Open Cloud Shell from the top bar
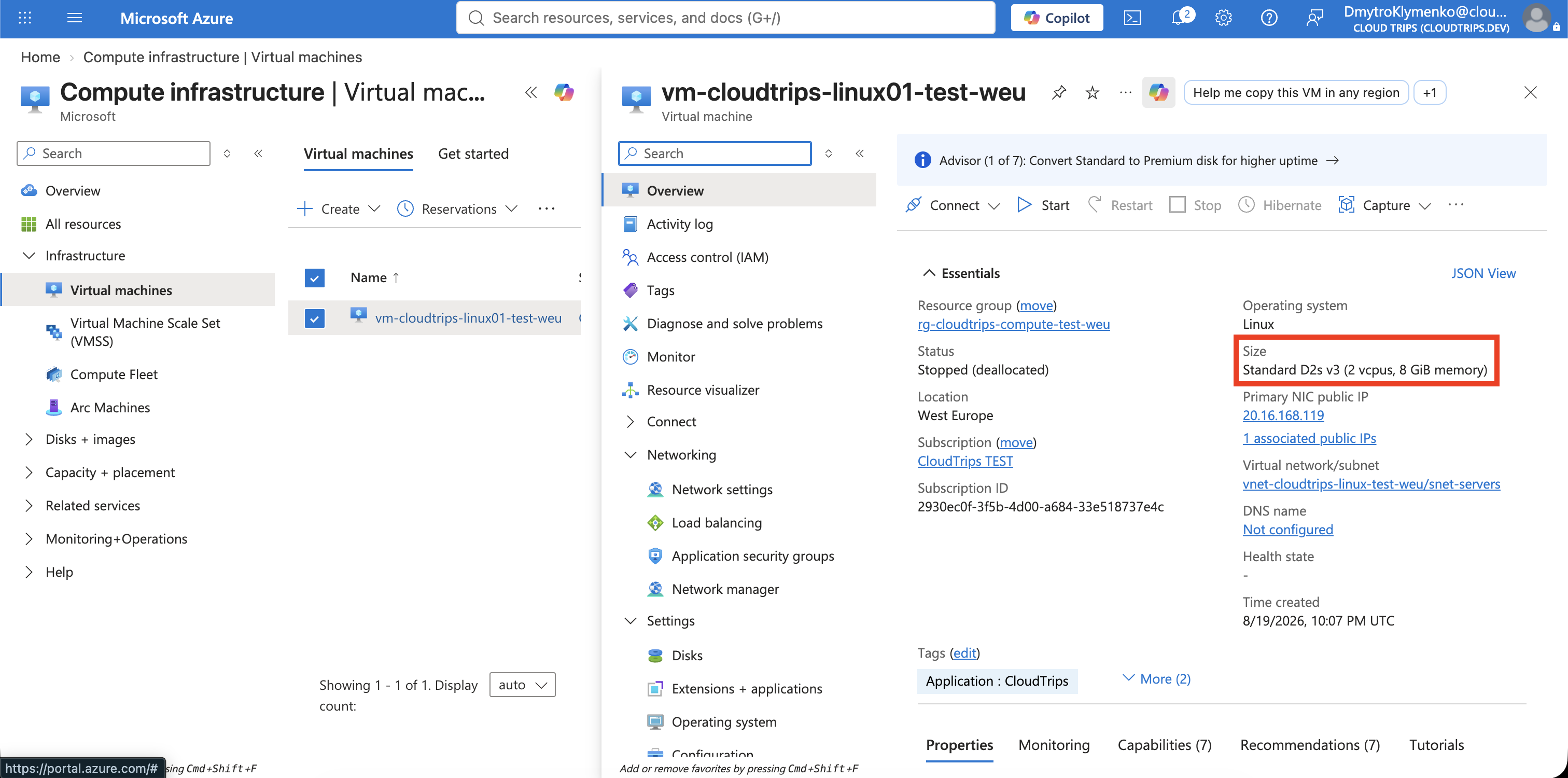Viewport: 1568px width, 778px height. 1132,18
